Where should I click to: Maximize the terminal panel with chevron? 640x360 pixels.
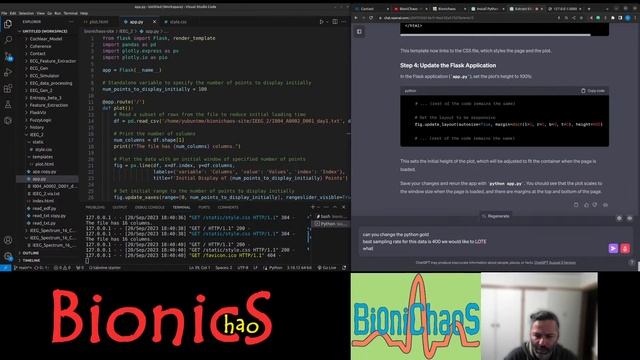[335, 207]
